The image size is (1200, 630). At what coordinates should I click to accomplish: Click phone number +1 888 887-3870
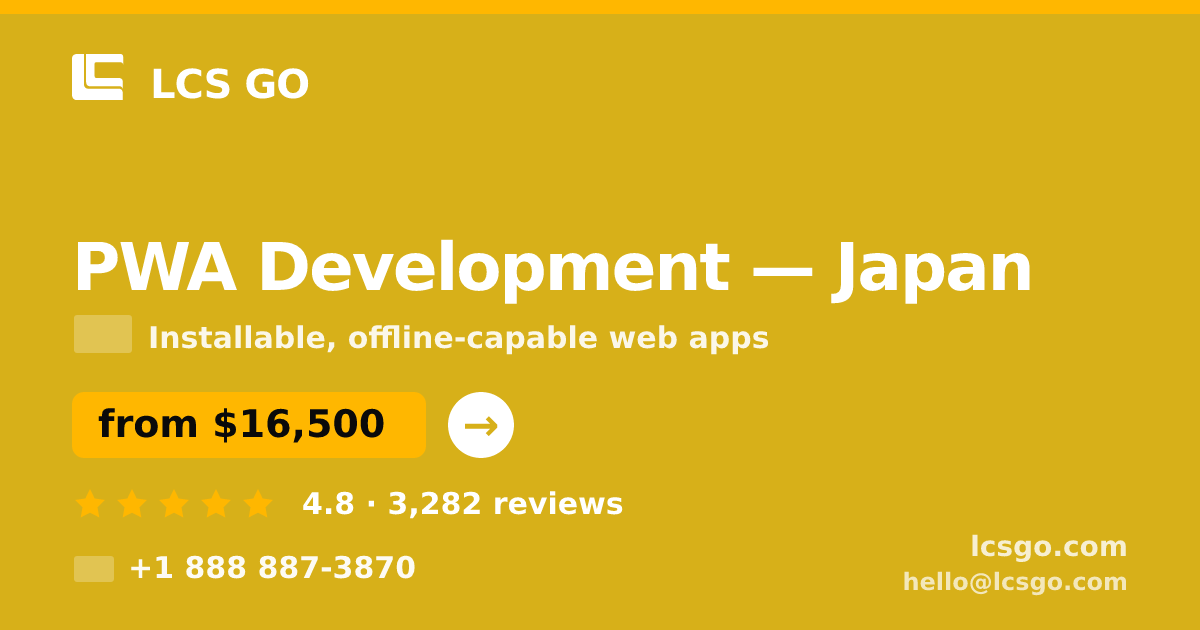272,568
